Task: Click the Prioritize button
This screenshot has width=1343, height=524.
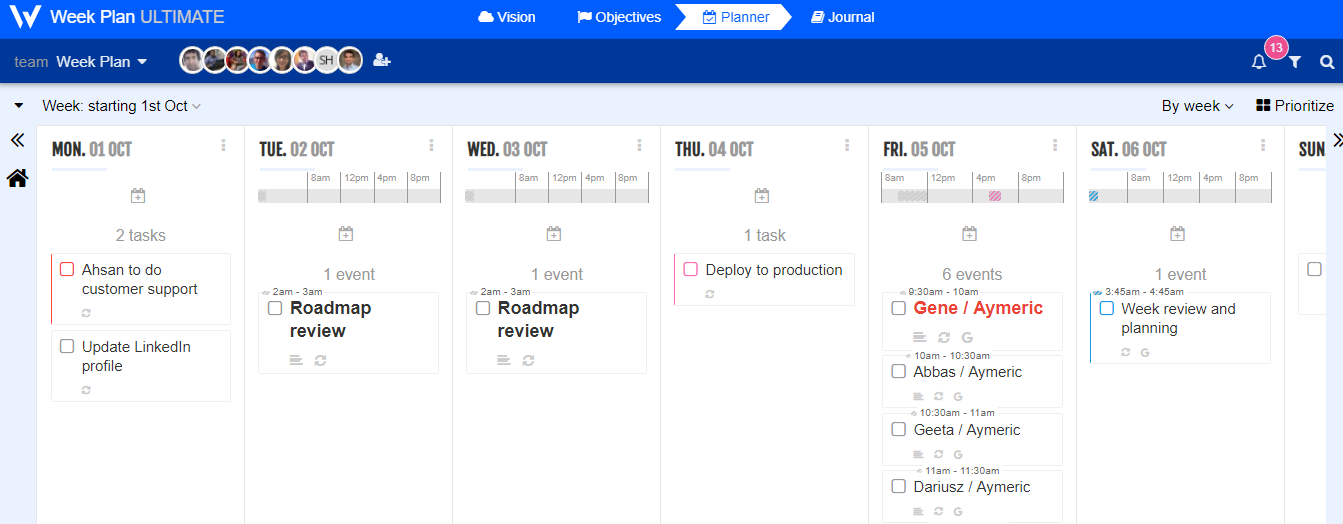Action: click(x=1294, y=106)
